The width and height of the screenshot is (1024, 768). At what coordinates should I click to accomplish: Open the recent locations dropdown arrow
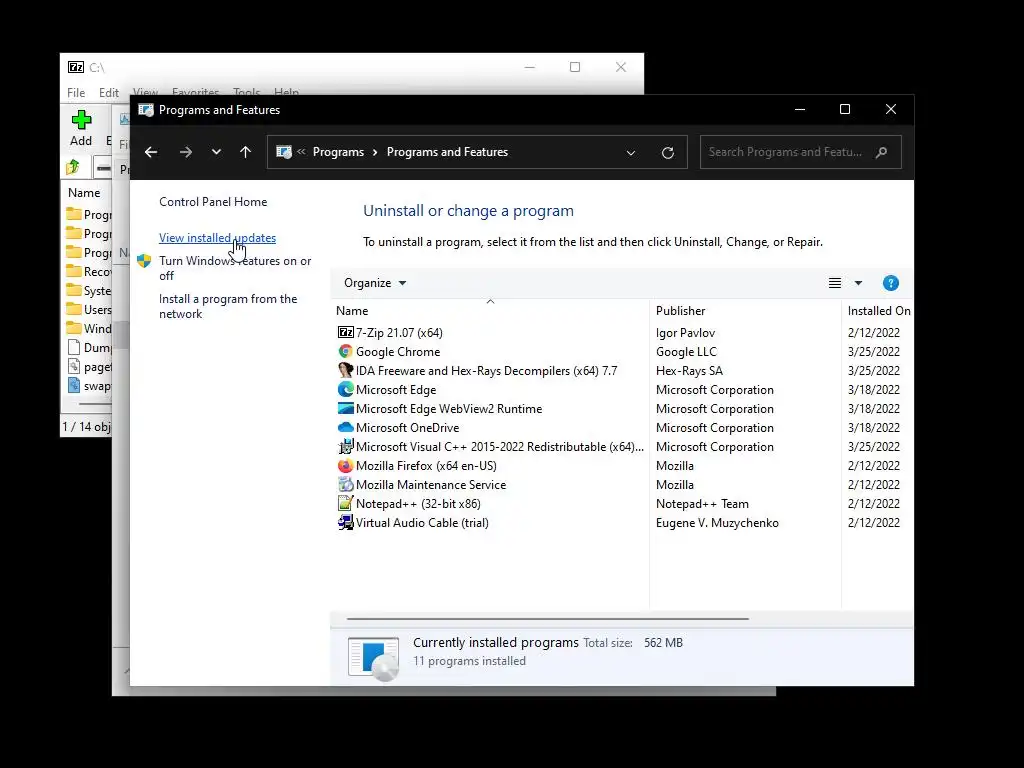[x=216, y=152]
